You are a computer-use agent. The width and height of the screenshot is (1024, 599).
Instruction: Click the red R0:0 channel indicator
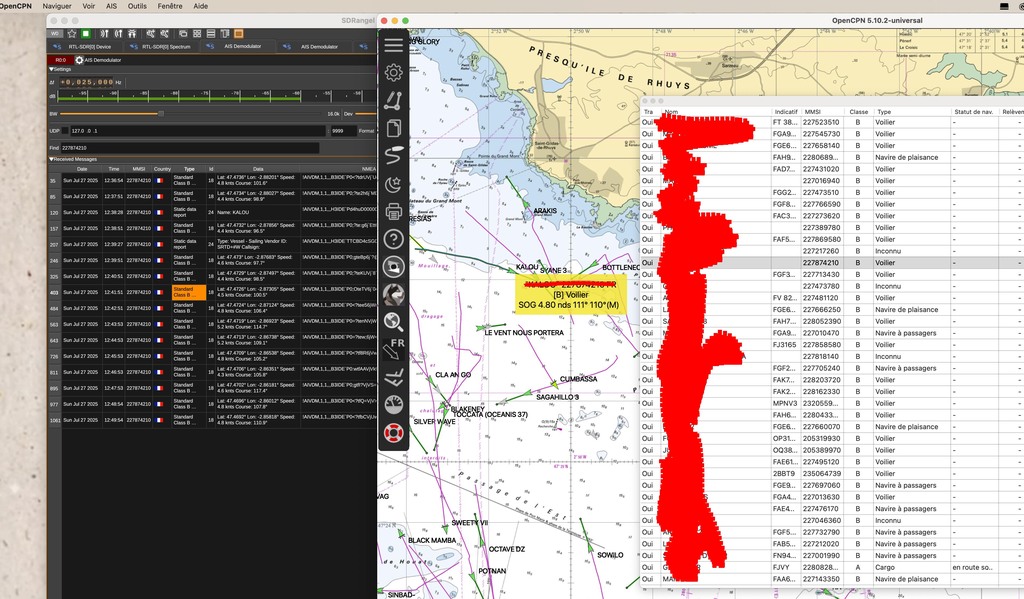(60, 60)
